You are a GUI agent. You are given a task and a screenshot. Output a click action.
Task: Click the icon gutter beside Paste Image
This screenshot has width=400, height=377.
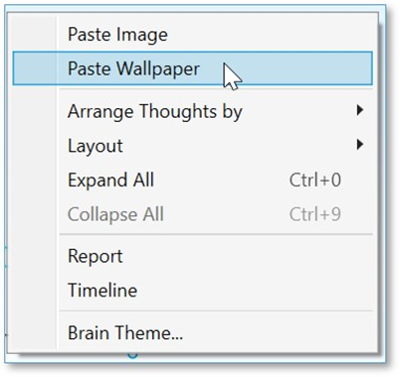34,34
